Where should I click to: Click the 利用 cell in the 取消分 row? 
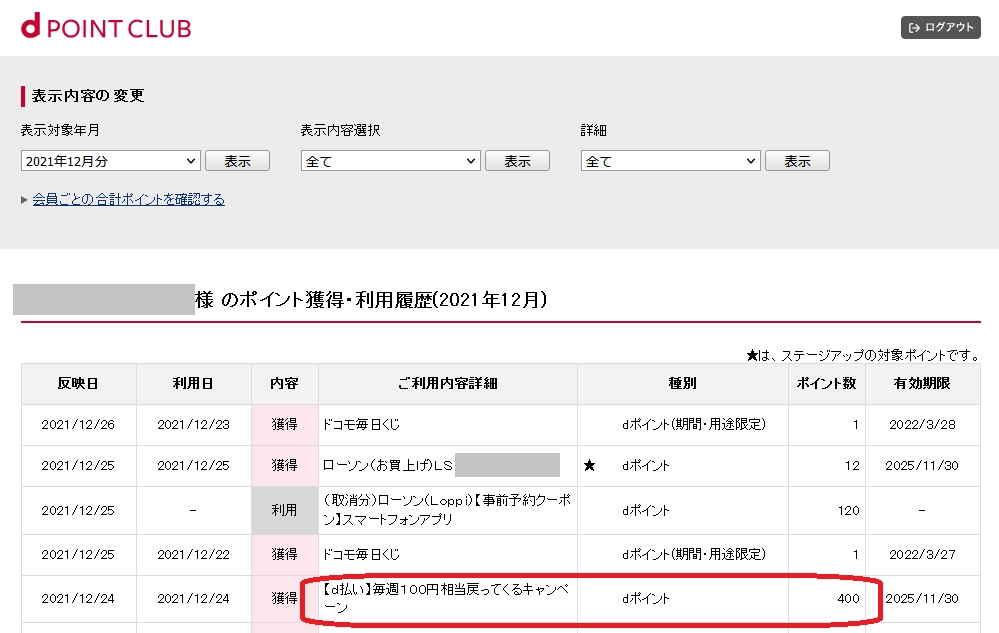tap(284, 510)
